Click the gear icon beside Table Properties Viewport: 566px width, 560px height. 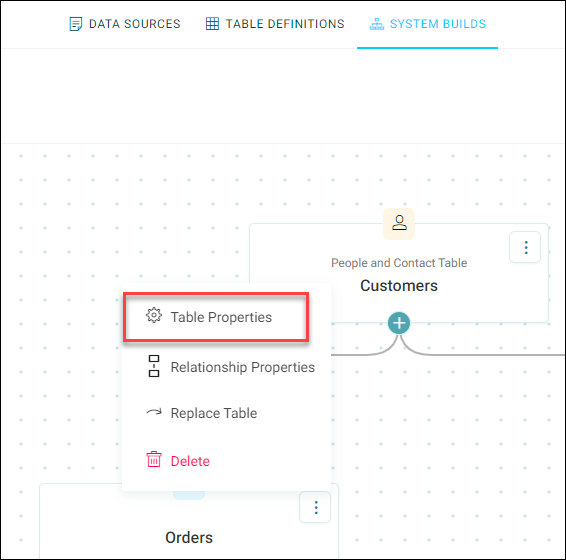click(154, 316)
